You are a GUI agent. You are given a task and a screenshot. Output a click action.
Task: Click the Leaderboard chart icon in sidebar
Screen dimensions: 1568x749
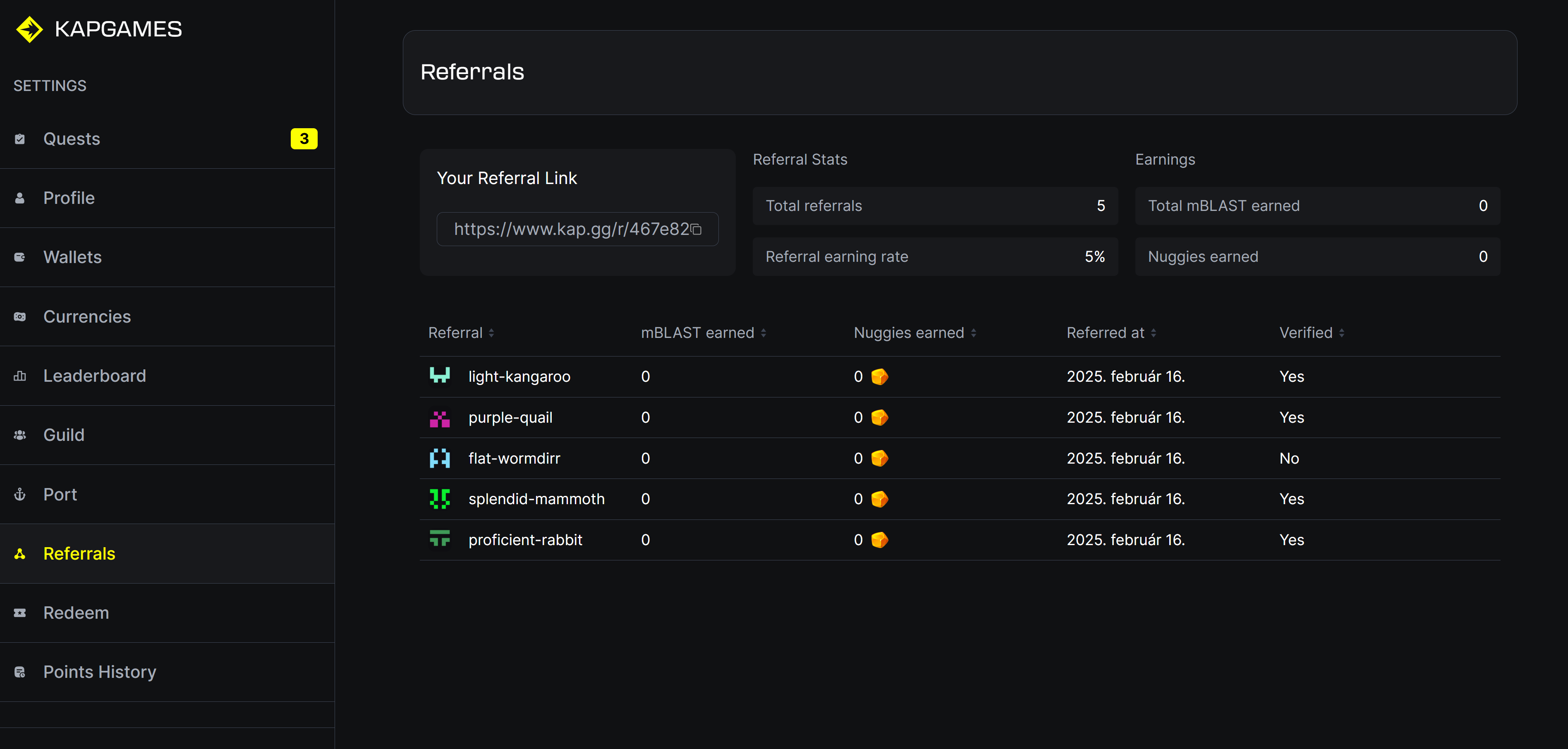coord(20,376)
